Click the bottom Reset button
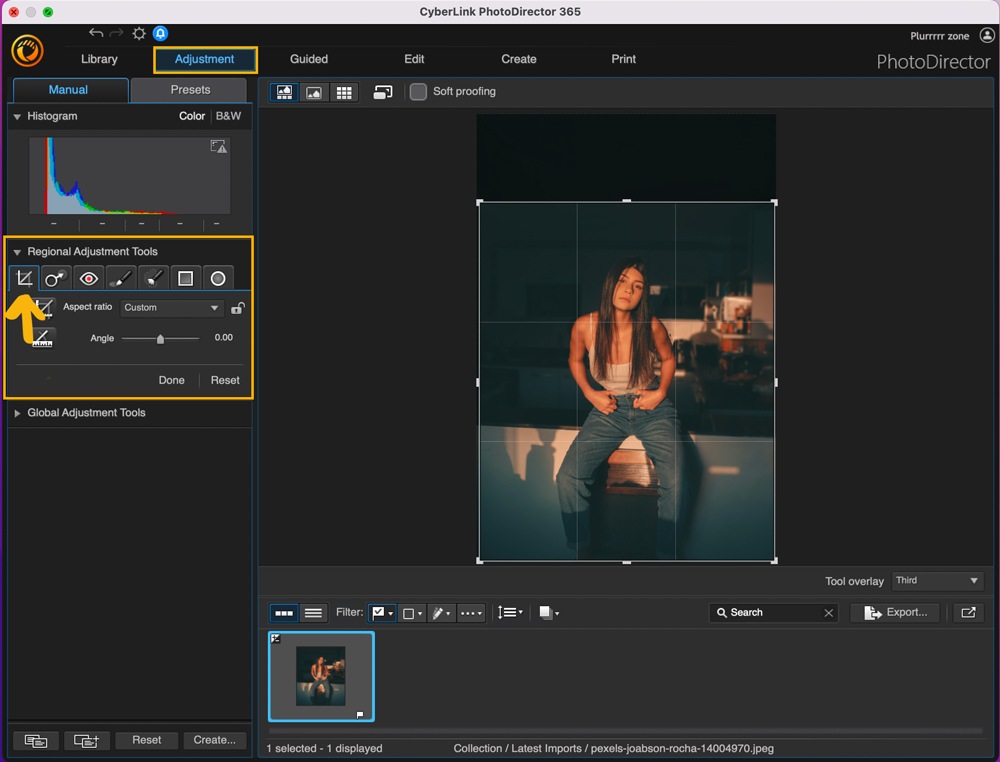This screenshot has height=762, width=1000. click(x=147, y=740)
